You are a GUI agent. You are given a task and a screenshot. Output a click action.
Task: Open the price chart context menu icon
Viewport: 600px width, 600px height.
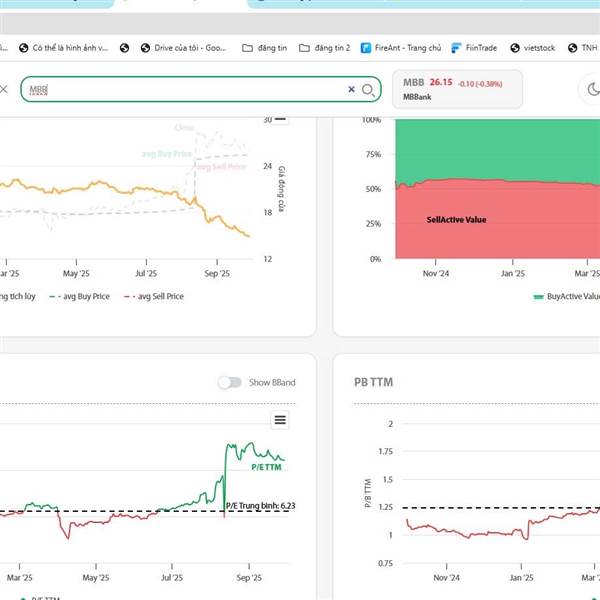280,119
